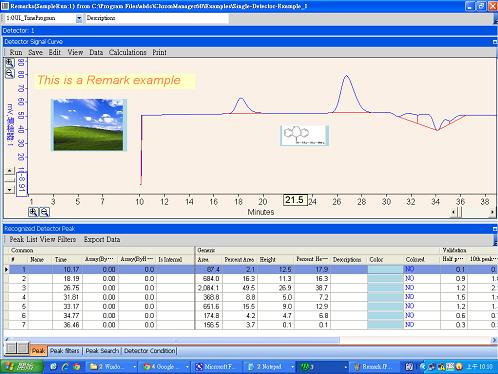The height and width of the screenshot is (374, 498).
Task: Click Export Data in peak toolbar
Action: click(102, 239)
